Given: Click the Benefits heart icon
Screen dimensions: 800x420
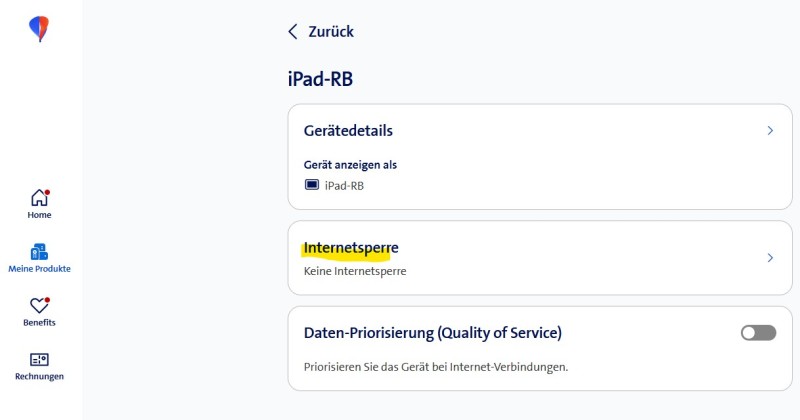Looking at the screenshot, I should [x=39, y=306].
